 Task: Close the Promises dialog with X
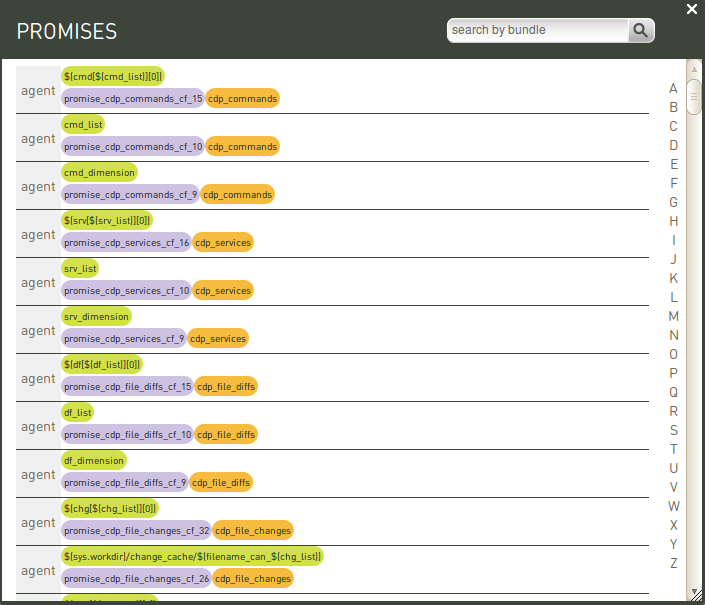[692, 9]
